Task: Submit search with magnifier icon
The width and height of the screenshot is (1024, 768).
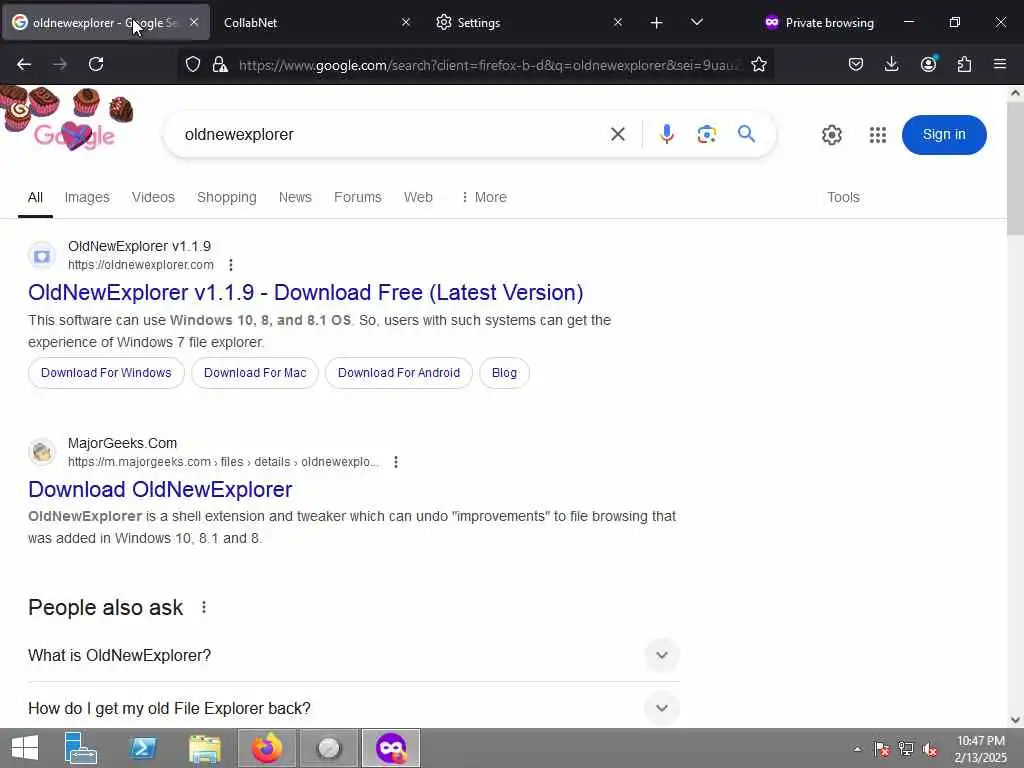Action: click(x=746, y=135)
